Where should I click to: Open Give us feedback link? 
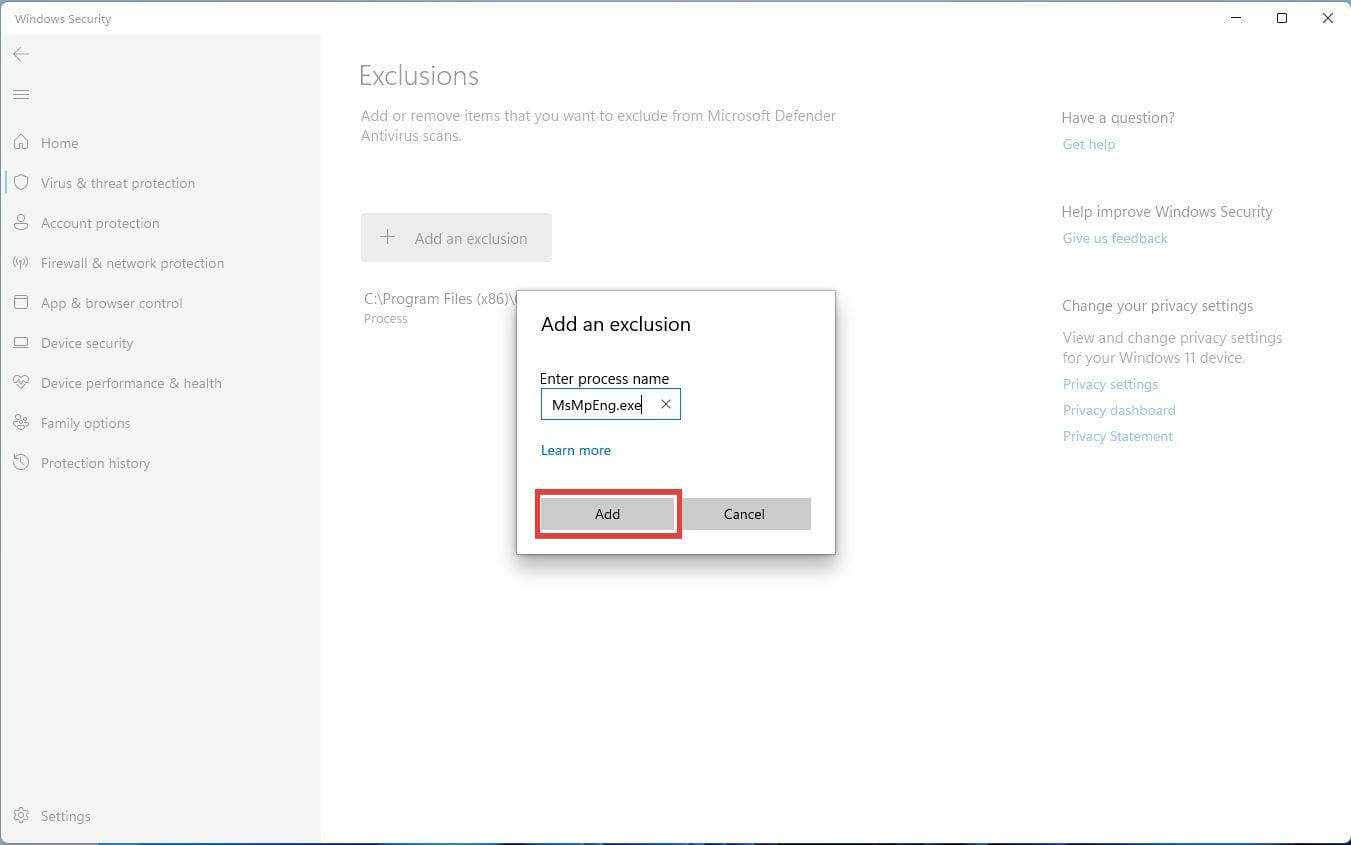point(1115,238)
